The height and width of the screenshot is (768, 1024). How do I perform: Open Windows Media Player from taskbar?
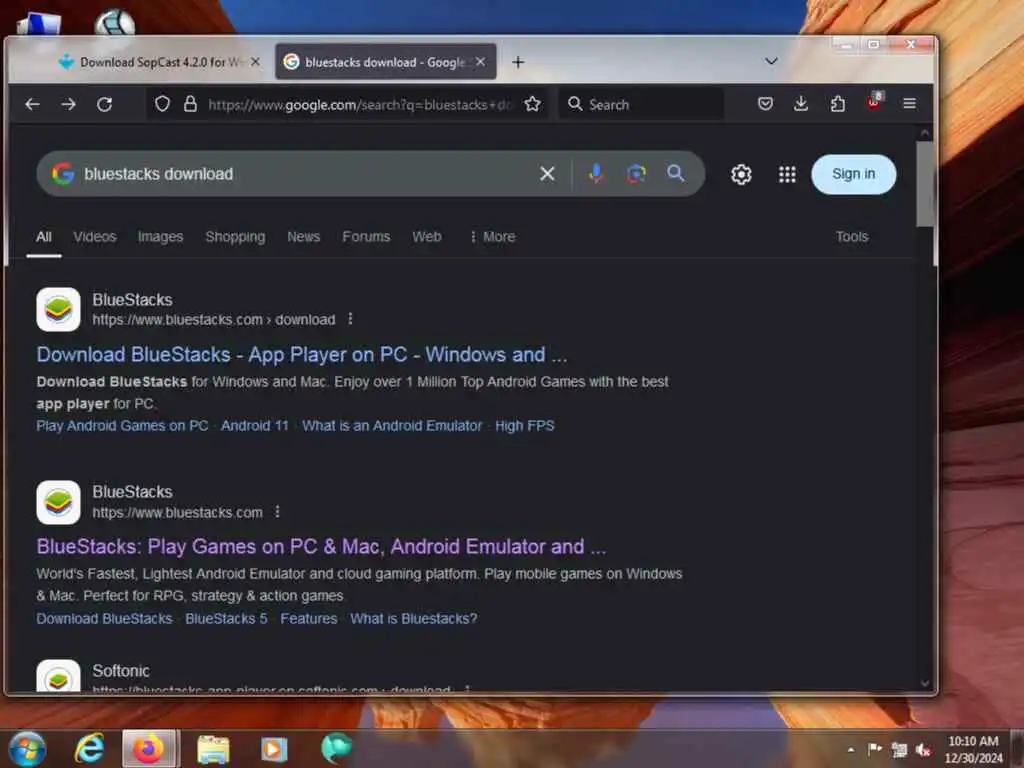pyautogui.click(x=274, y=748)
